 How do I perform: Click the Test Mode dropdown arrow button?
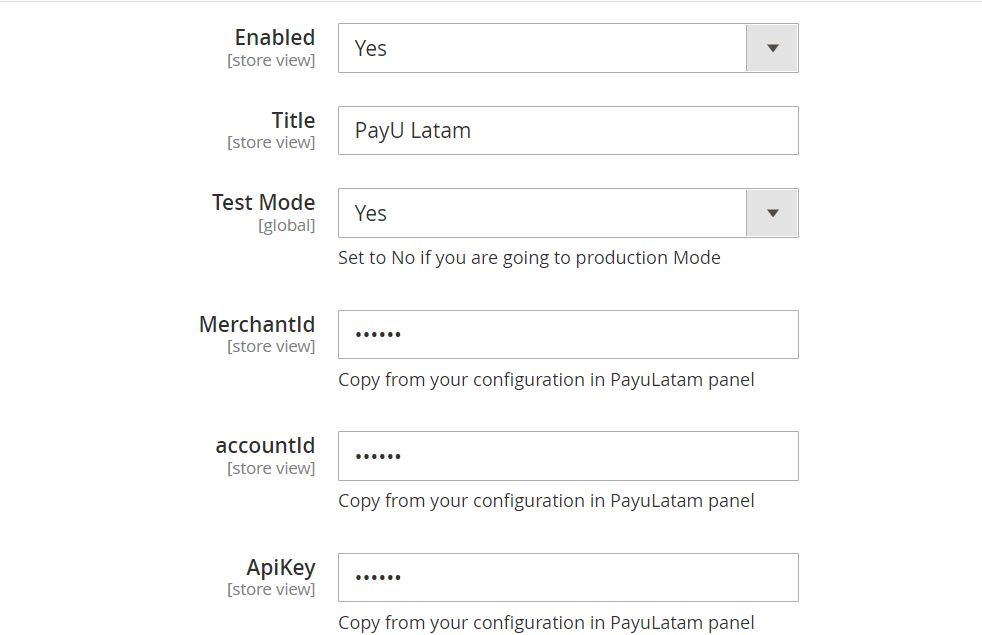pos(772,213)
